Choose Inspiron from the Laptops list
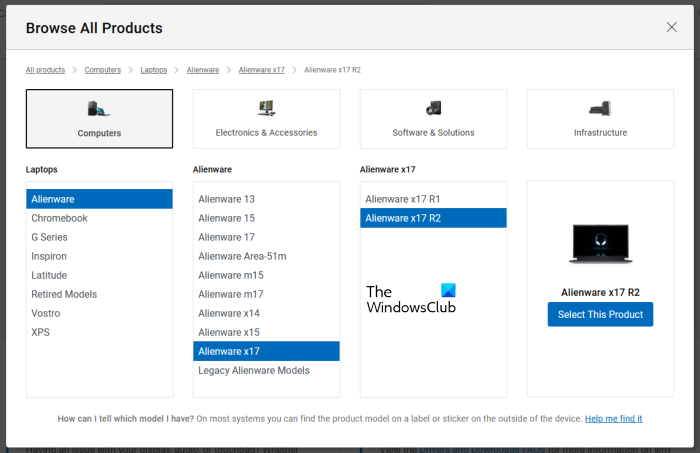700x453 pixels. click(49, 256)
